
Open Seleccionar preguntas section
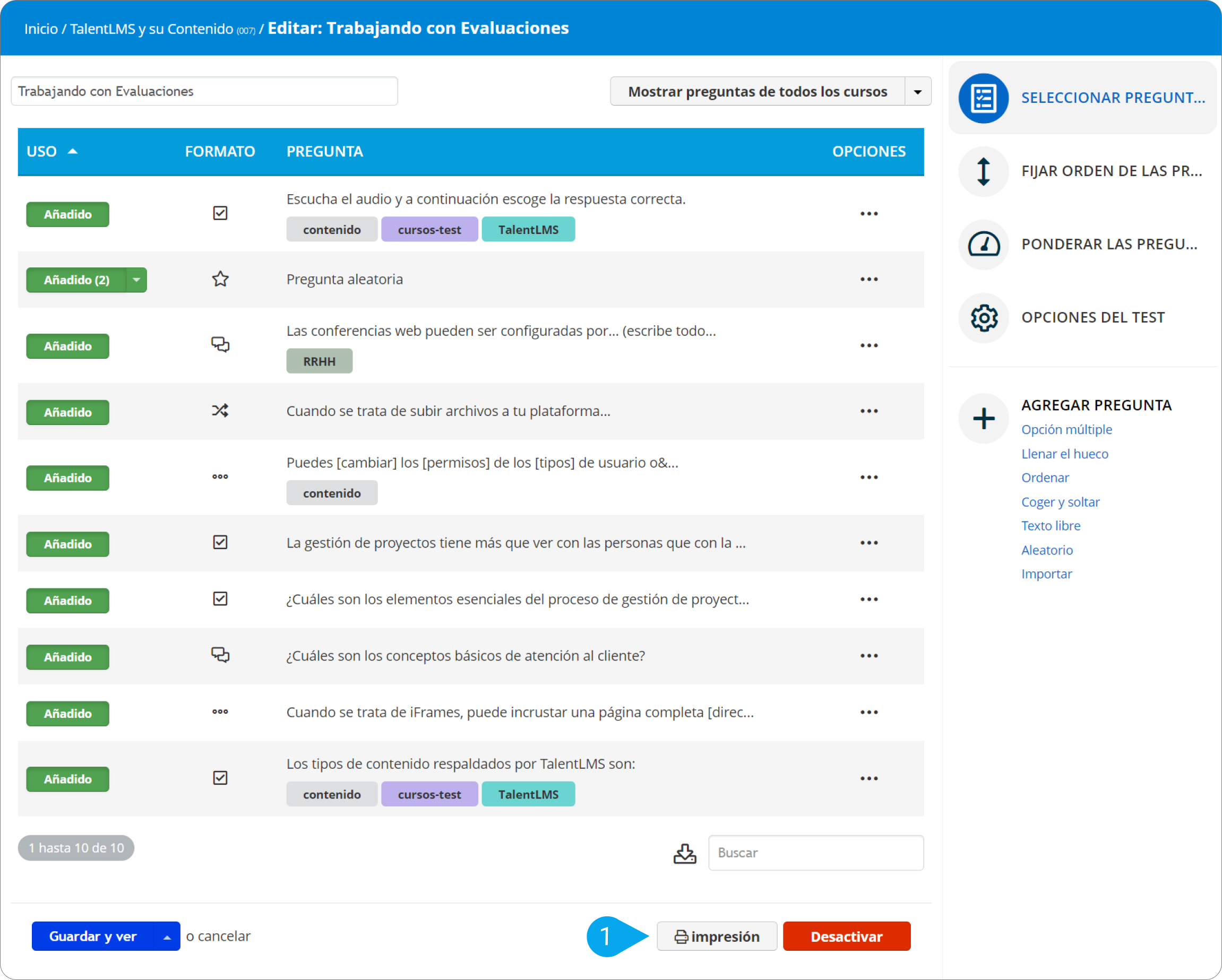pyautogui.click(x=1082, y=98)
